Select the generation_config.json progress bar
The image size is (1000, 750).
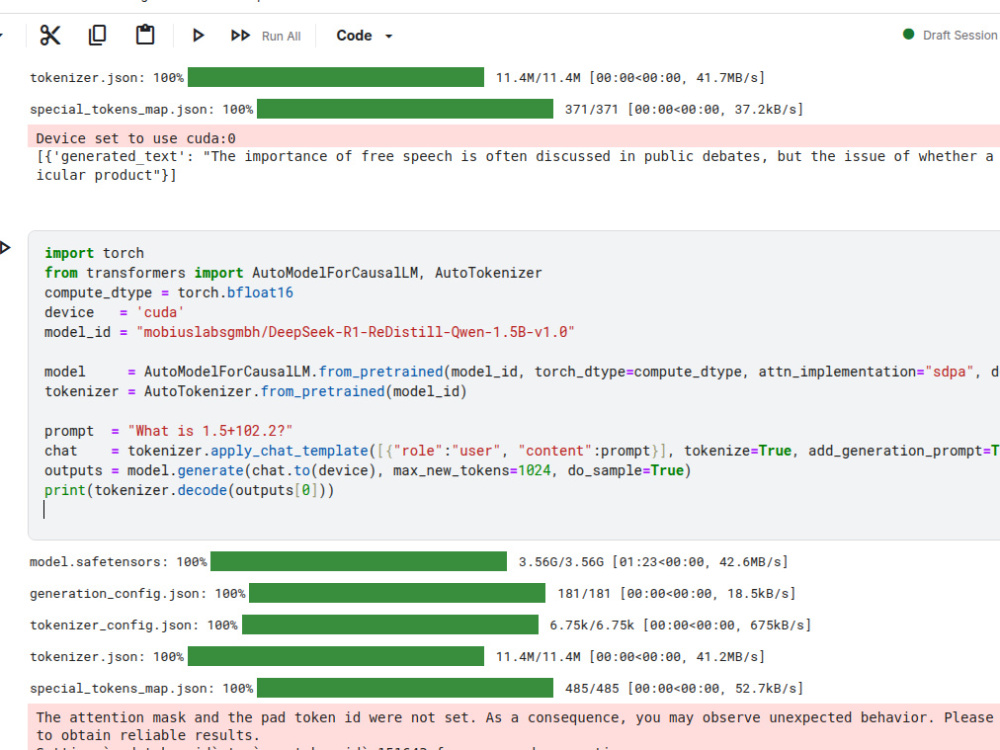pyautogui.click(x=397, y=593)
